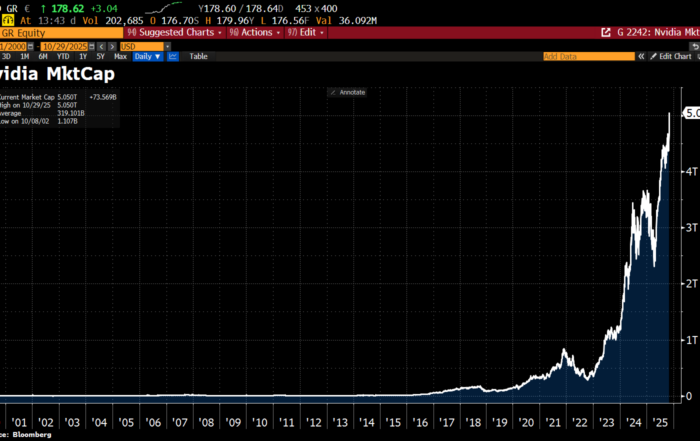Click the Annotate button

pyautogui.click(x=347, y=92)
